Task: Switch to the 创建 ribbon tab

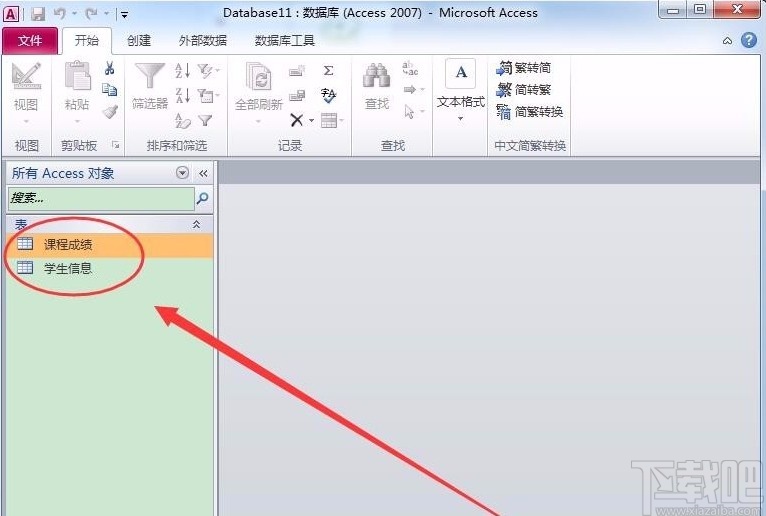Action: [x=139, y=41]
